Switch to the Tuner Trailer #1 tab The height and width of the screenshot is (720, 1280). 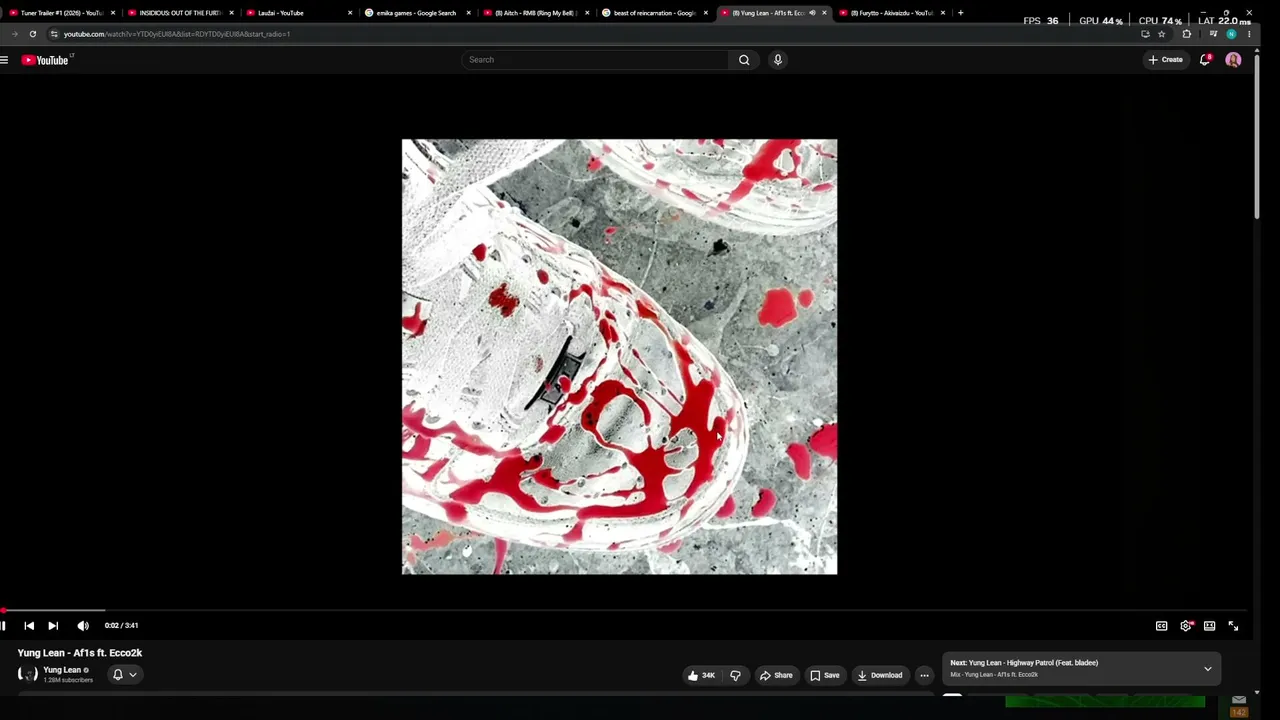(61, 13)
